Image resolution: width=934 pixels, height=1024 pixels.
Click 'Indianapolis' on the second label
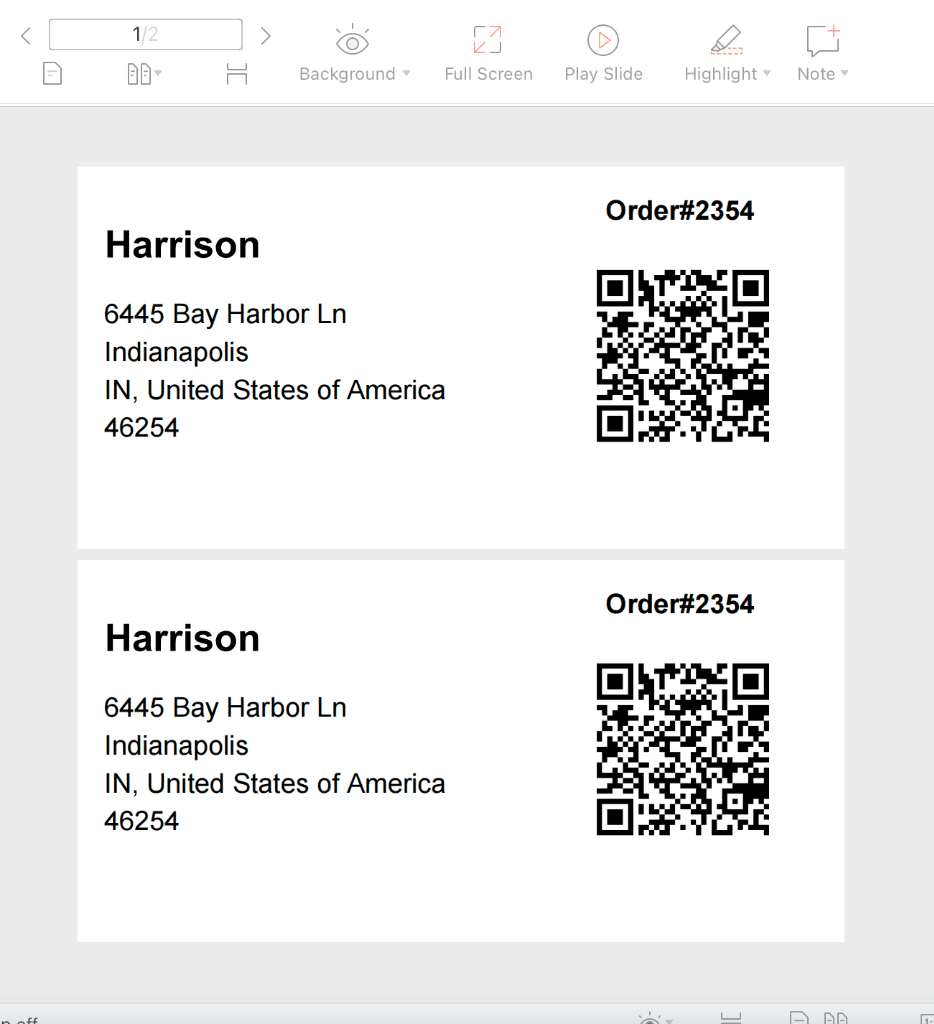point(176,746)
